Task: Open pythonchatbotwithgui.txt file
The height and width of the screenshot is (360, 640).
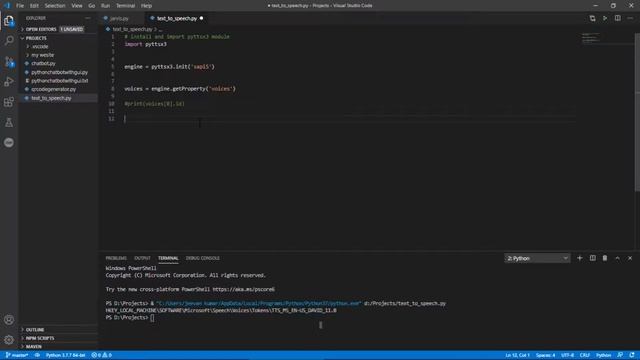Action: pos(60,81)
